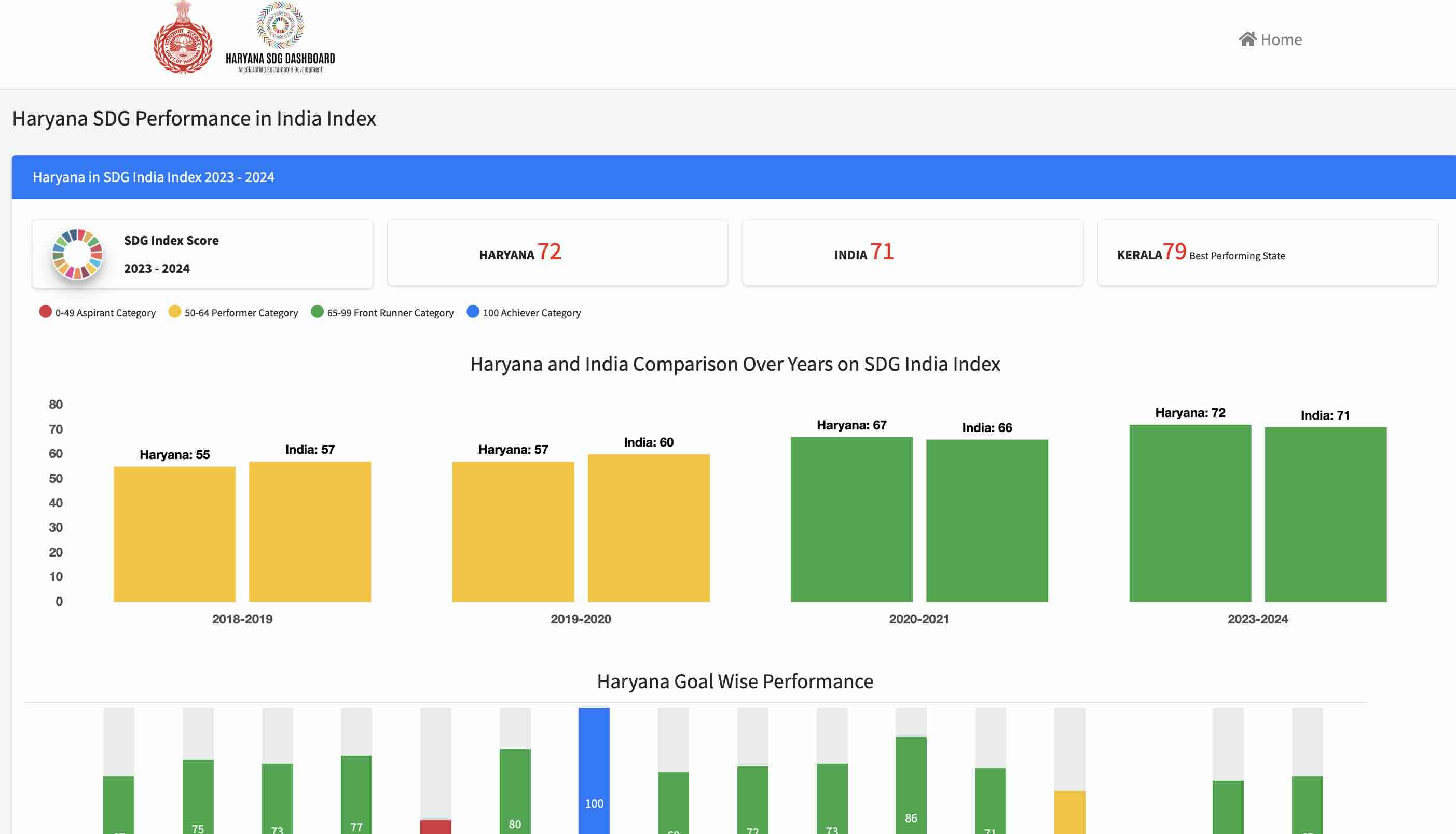The height and width of the screenshot is (834, 1456).
Task: Select the '100 Achiever Category' legend text
Action: (x=532, y=313)
